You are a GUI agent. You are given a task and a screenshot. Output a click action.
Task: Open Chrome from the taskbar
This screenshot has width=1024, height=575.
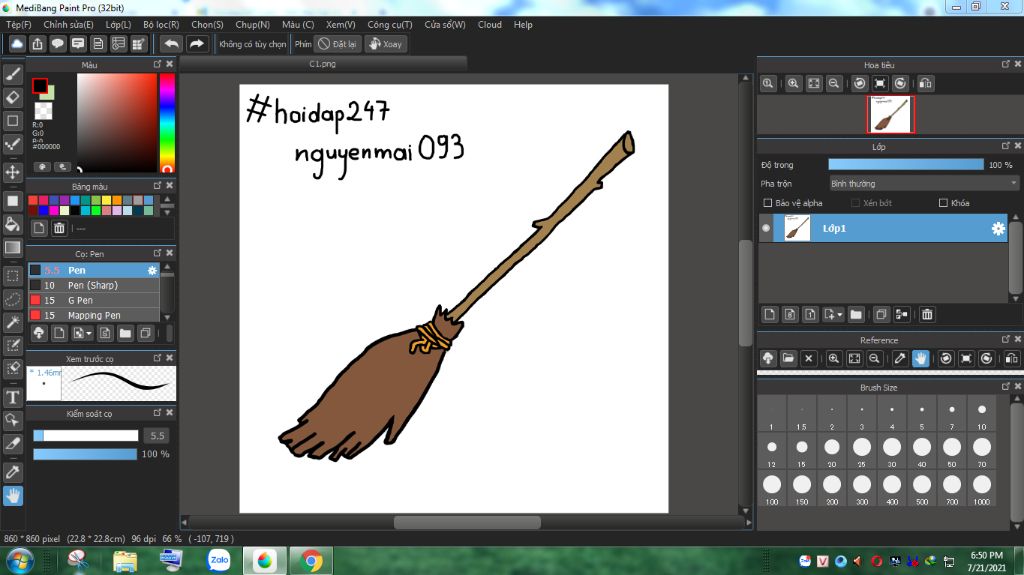[312, 561]
